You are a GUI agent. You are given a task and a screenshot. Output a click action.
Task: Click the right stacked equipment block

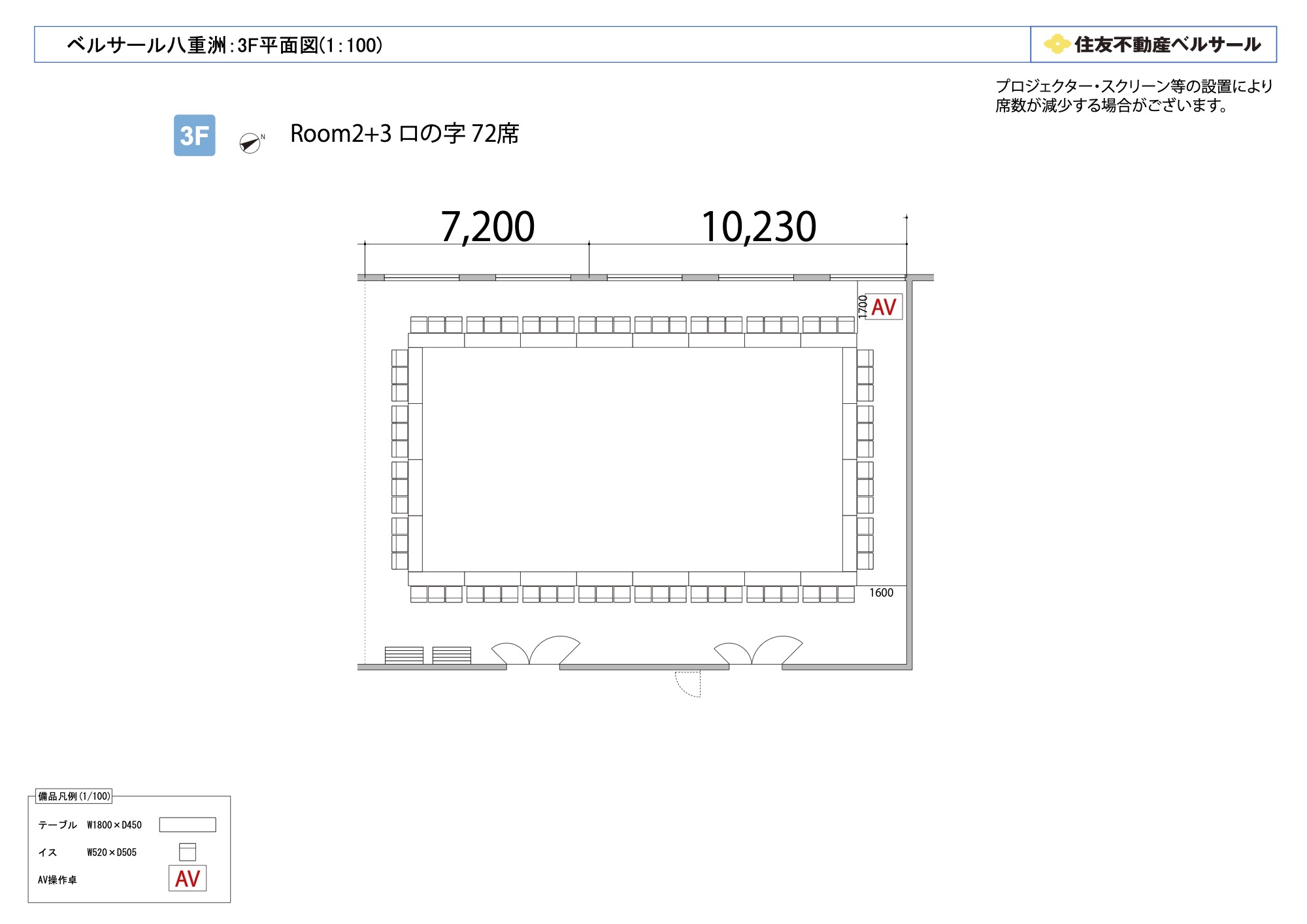coord(452,655)
